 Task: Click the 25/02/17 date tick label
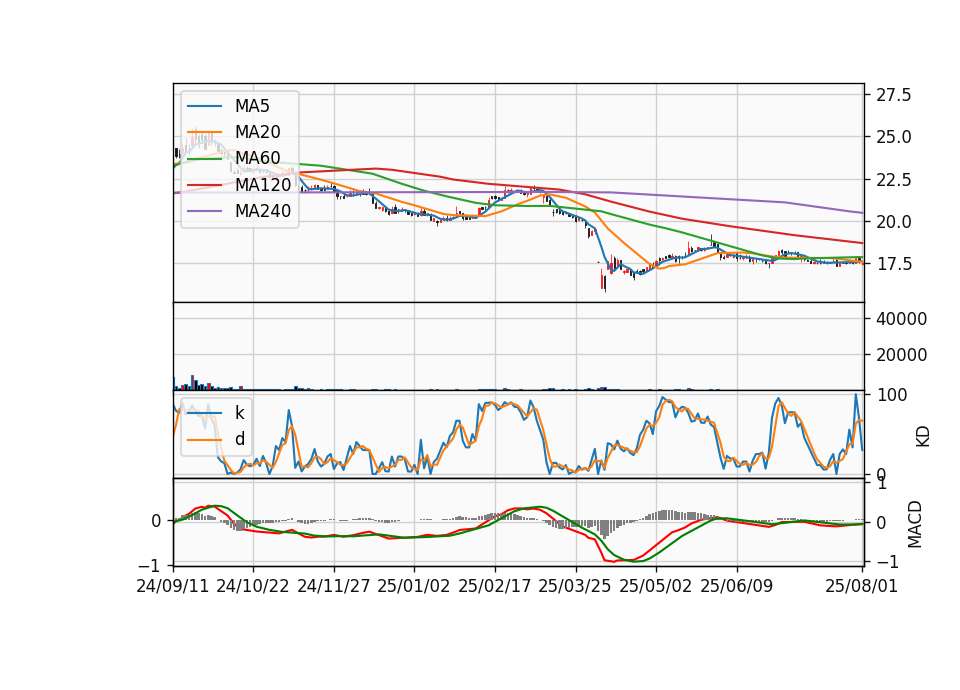coord(495,586)
